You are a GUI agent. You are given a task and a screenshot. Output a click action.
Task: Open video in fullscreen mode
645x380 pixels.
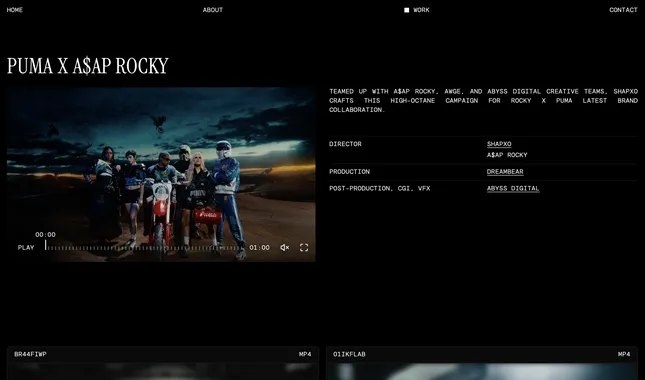tap(304, 248)
